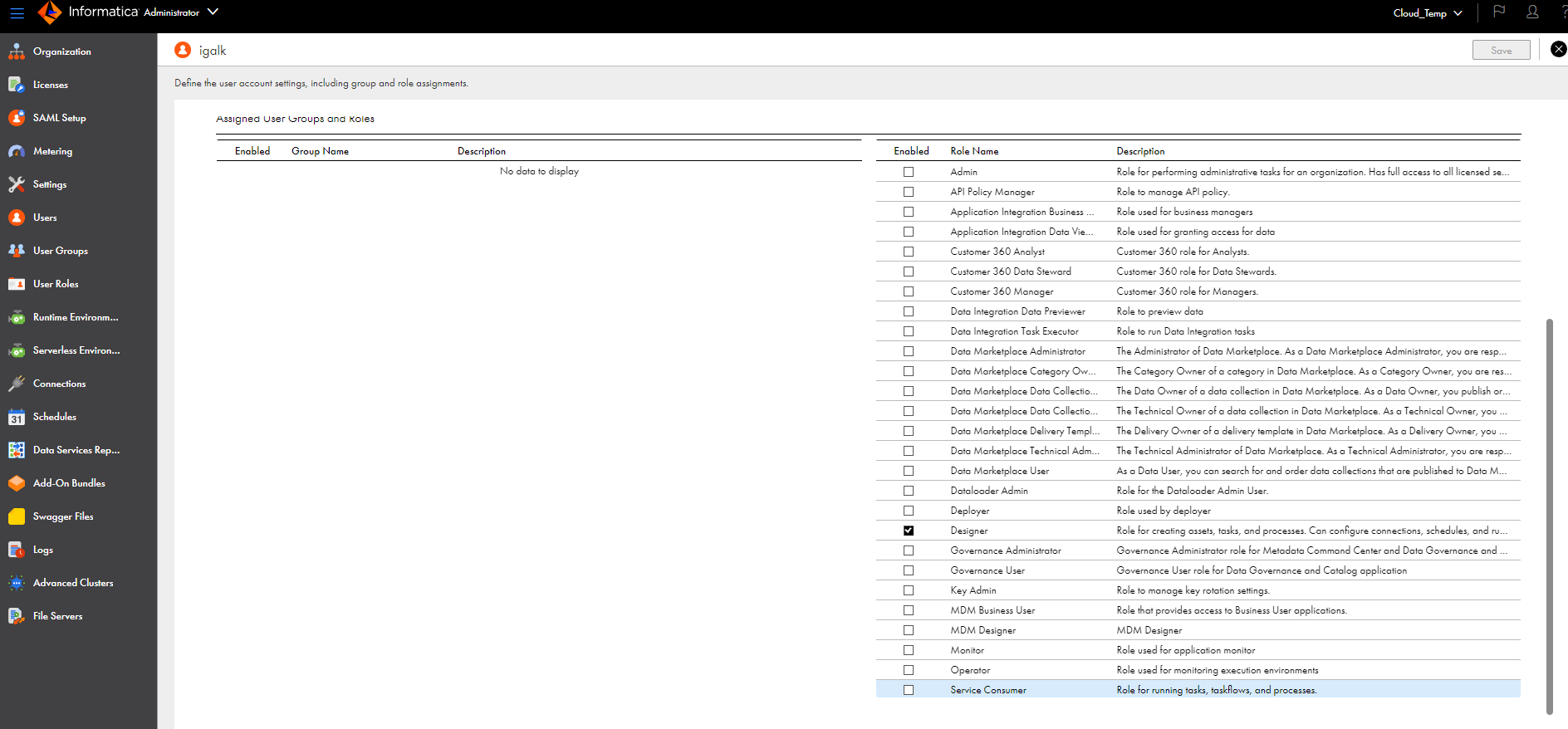Click the Metering gauge icon
Screen dimensions: 1568x729
click(17, 151)
